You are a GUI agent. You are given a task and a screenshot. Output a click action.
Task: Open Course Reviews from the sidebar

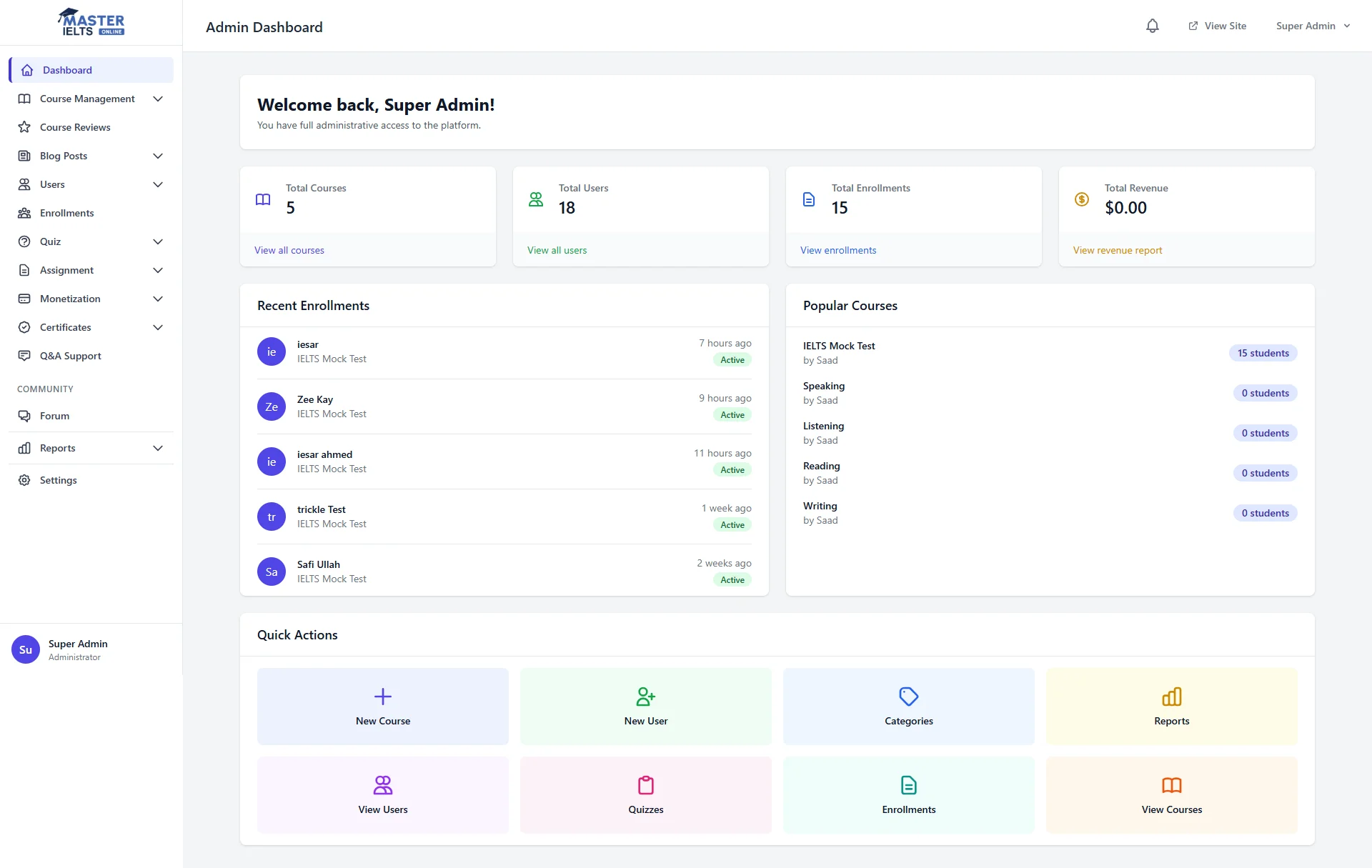[x=91, y=127]
